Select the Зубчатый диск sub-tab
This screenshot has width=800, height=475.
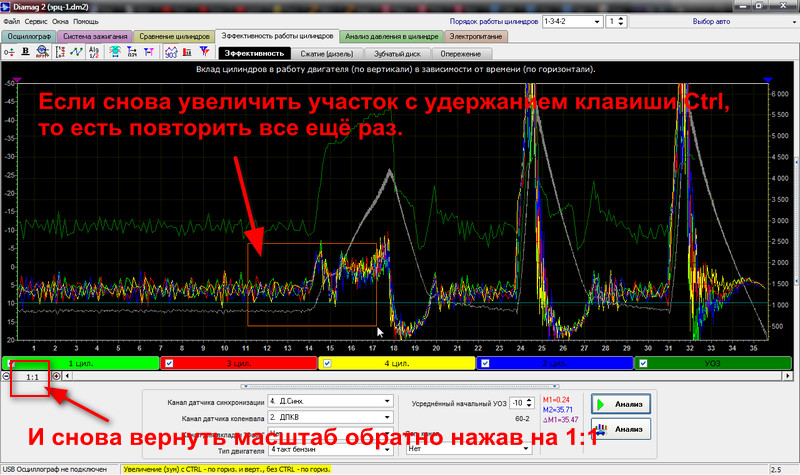click(397, 54)
